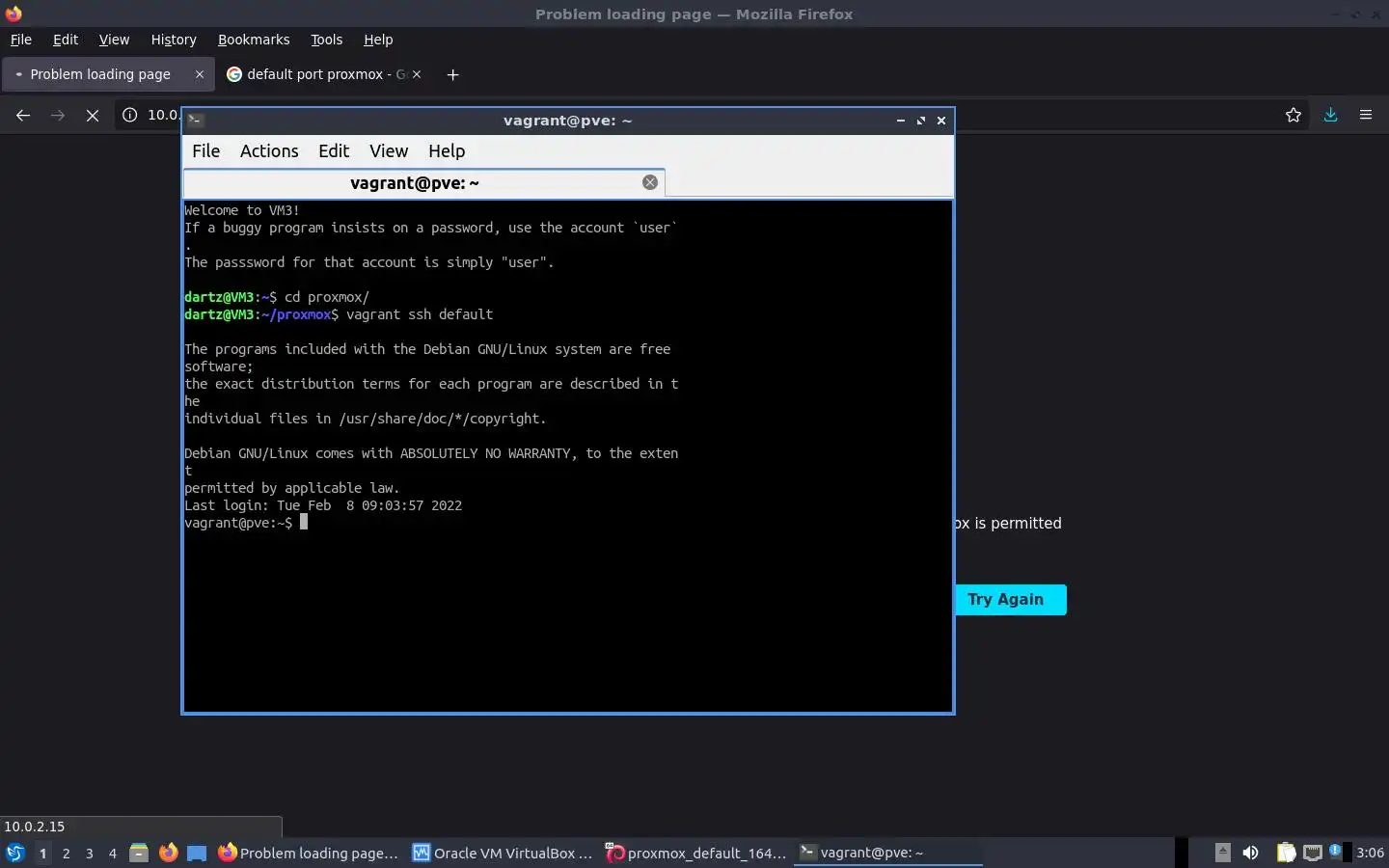The width and height of the screenshot is (1389, 868).
Task: Open the Bookmarks menu in Firefox
Action: point(254,40)
